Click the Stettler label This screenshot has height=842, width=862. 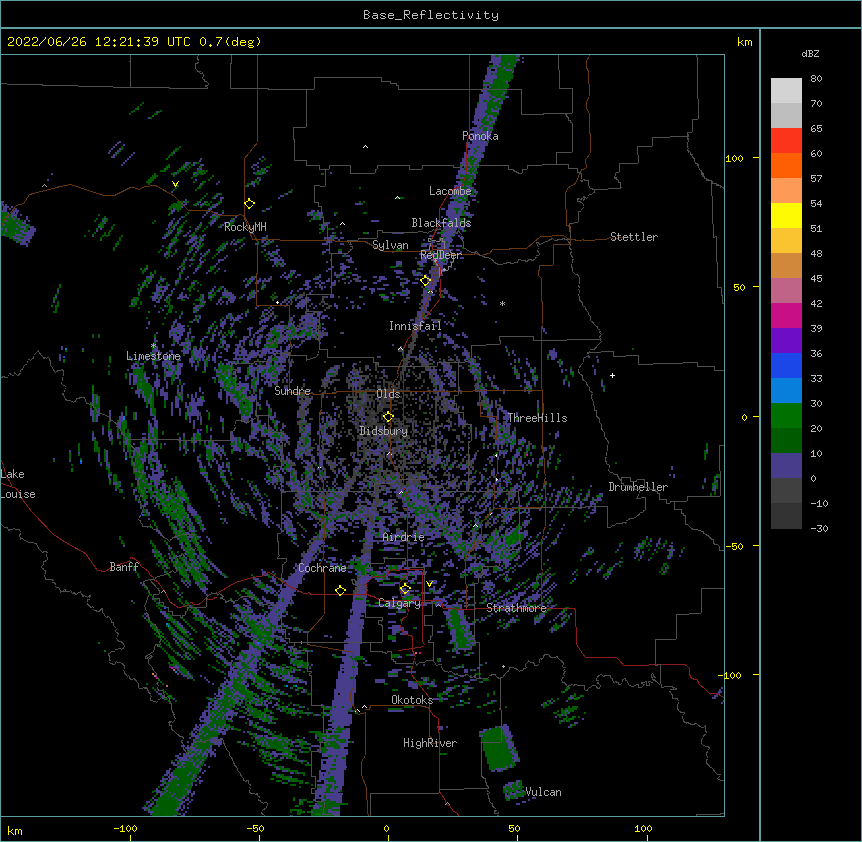click(x=634, y=237)
